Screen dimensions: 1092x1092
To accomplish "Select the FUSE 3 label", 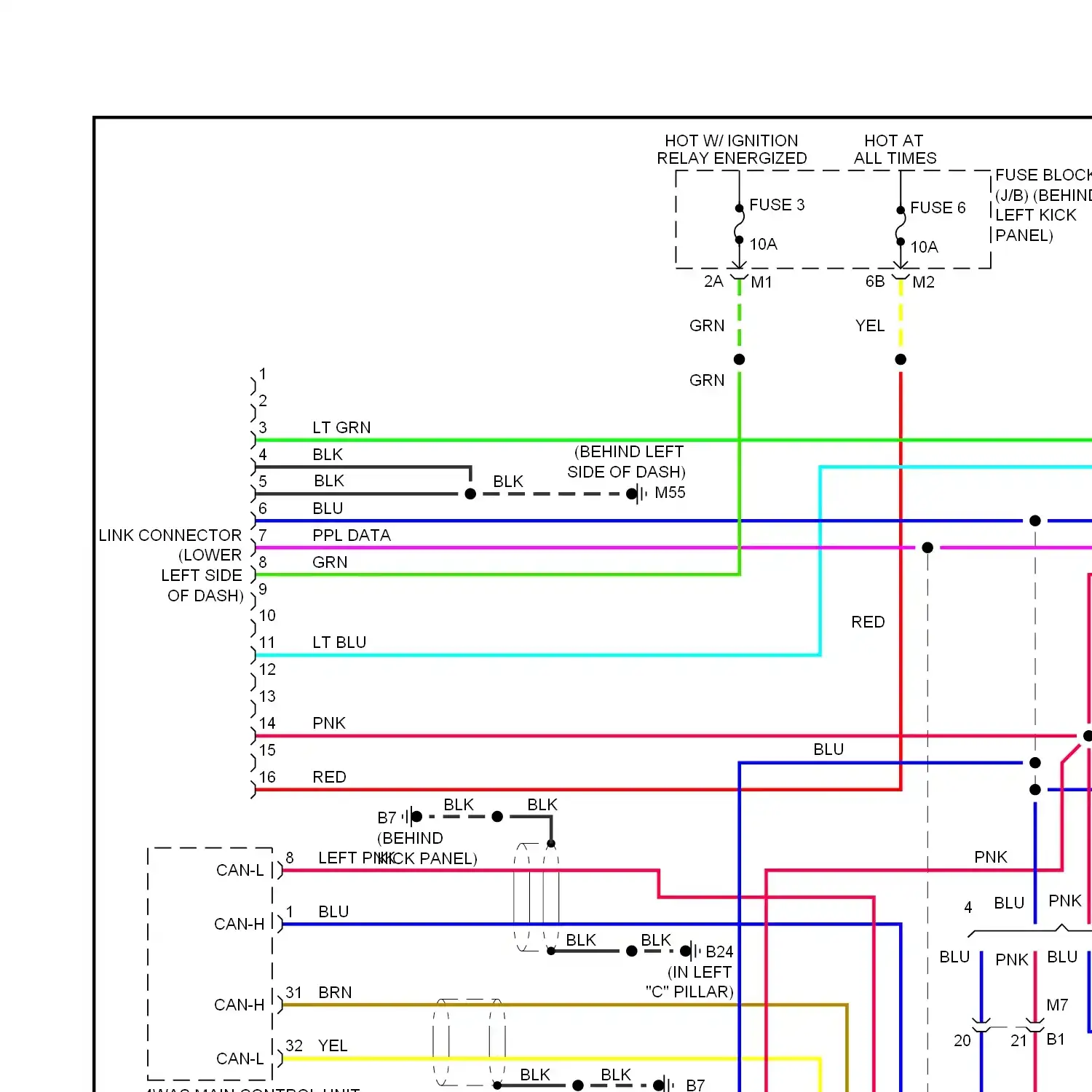I will coord(777,205).
